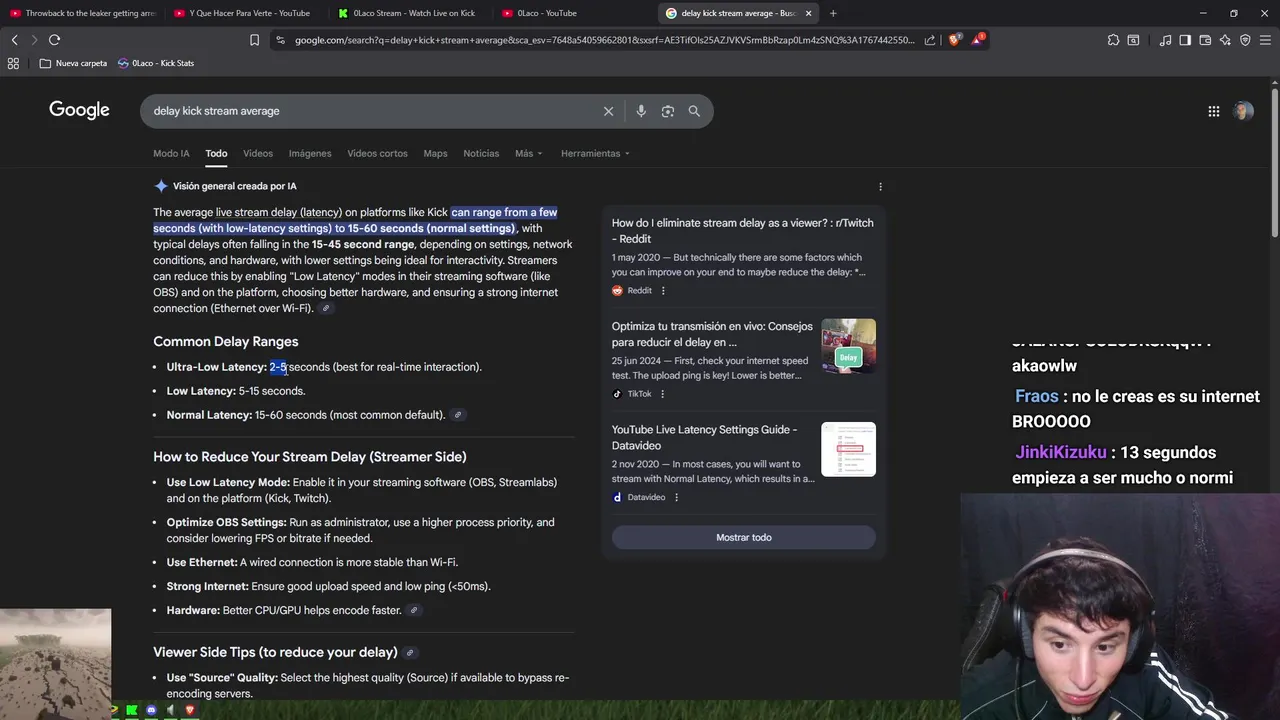Screen dimensions: 1280x720
Task: Select the Videos search tab
Action: [258, 153]
